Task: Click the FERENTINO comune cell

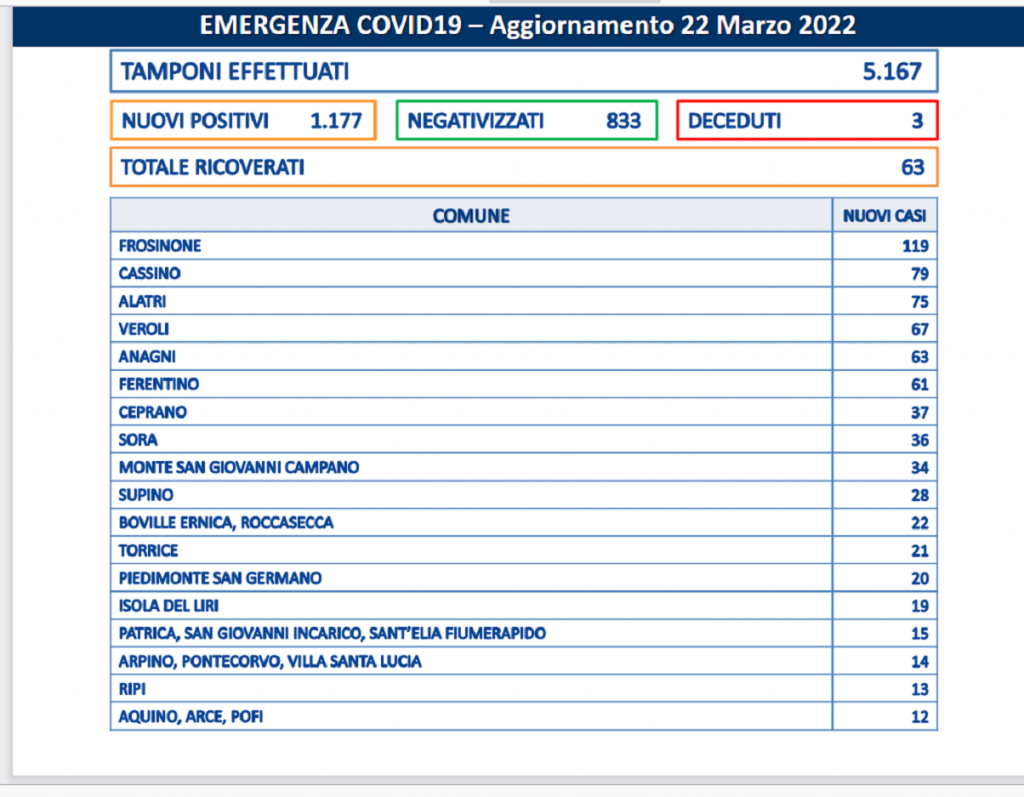Action: (471, 384)
